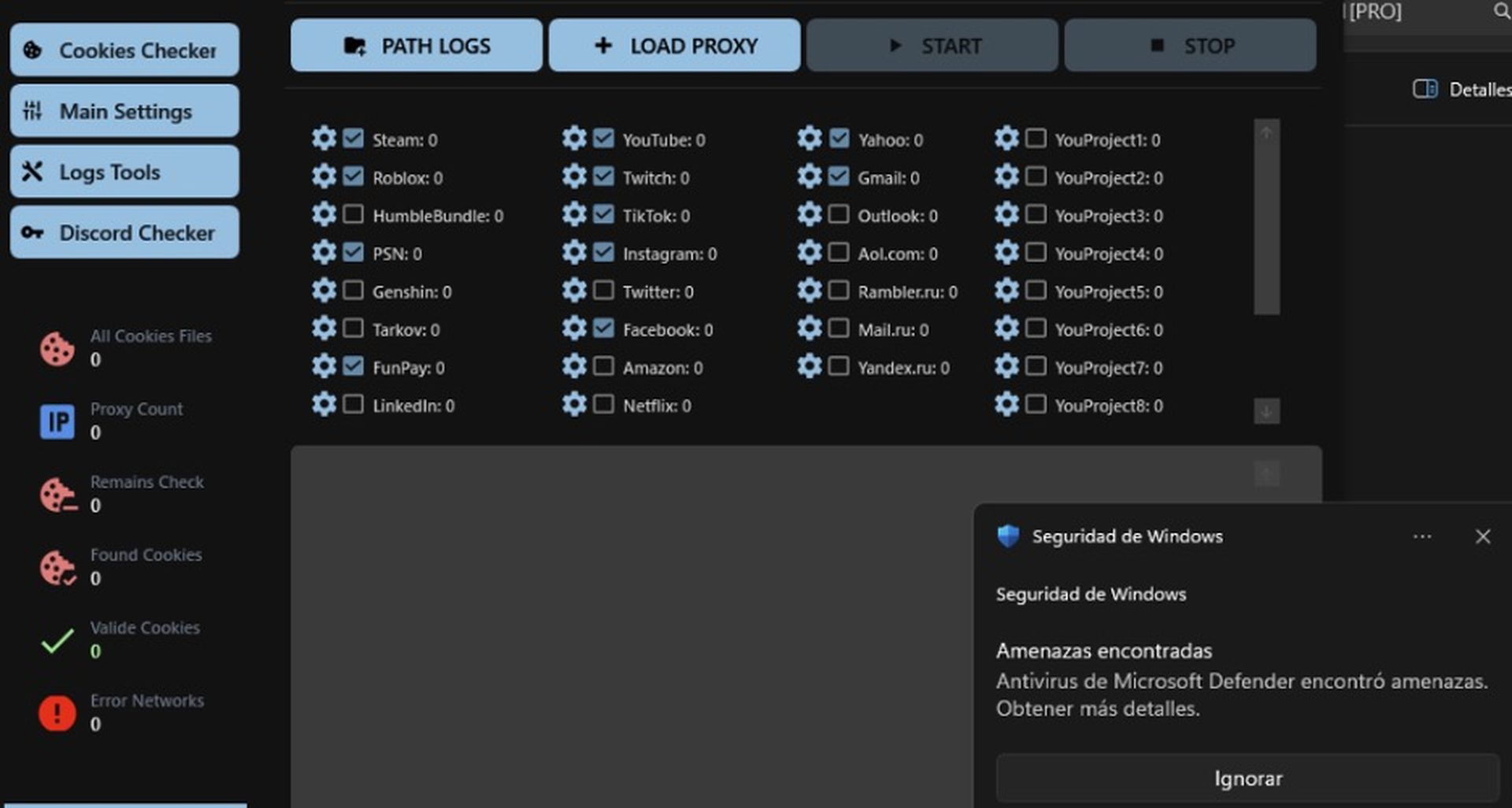Click the All Cookies Files cookie icon
The height and width of the screenshot is (808, 1512).
click(x=57, y=349)
